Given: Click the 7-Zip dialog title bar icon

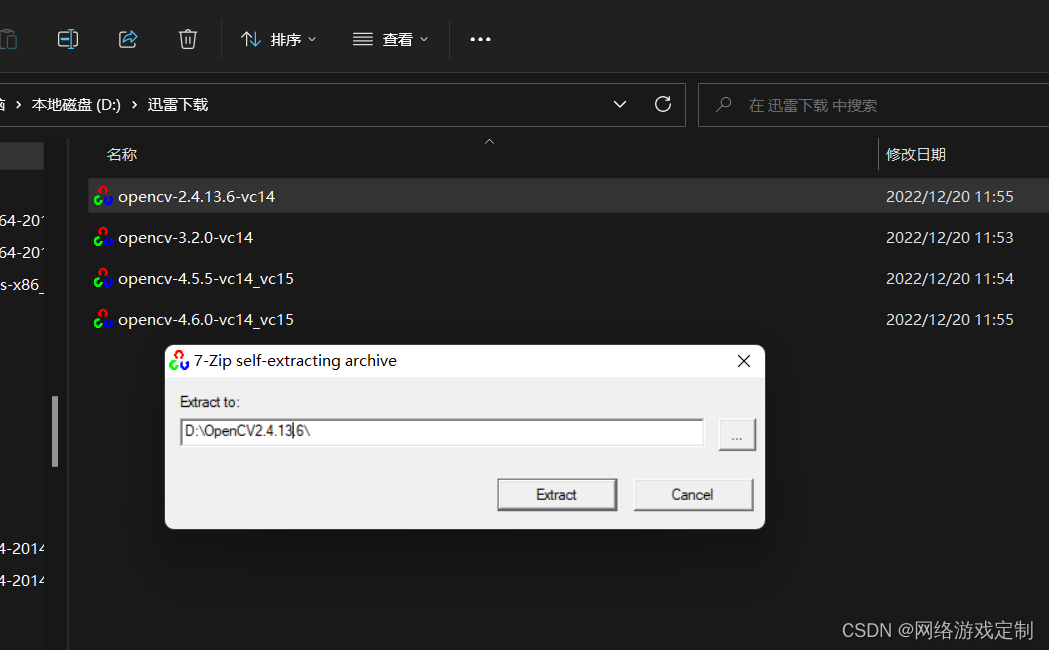Looking at the screenshot, I should [x=179, y=360].
